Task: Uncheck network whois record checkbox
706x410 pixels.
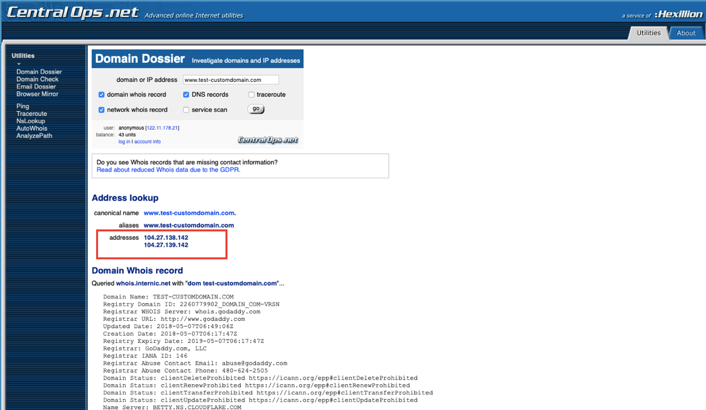Action: [101, 110]
